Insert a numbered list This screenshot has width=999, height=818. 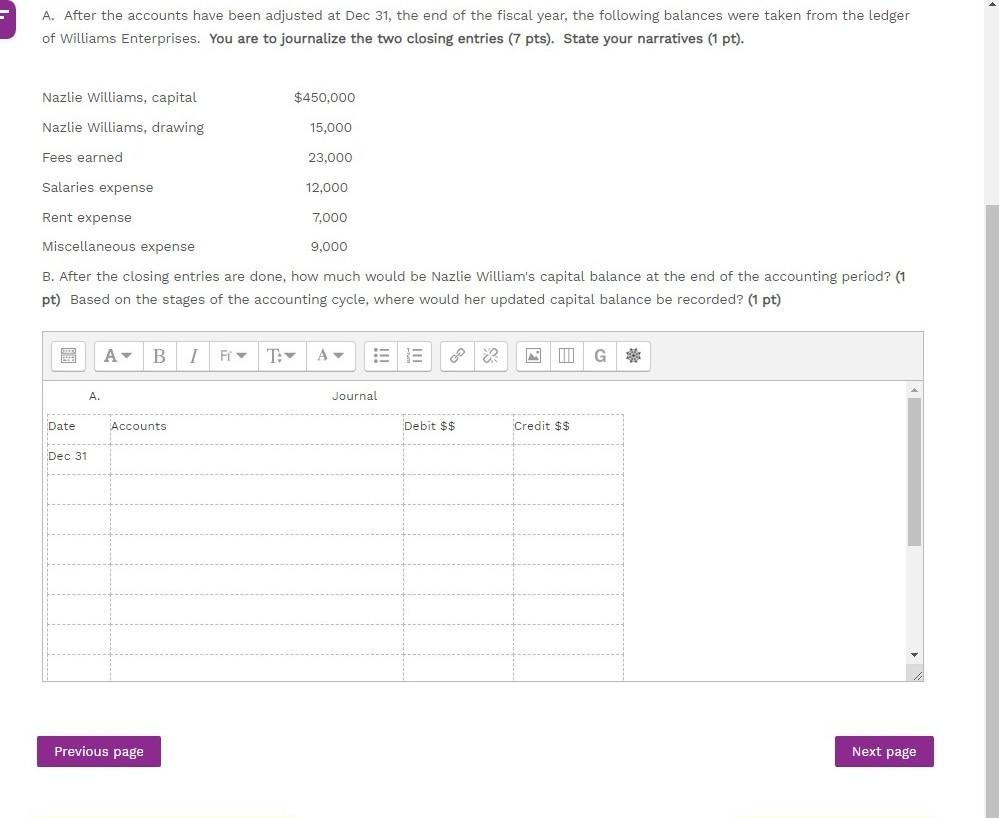click(x=413, y=355)
